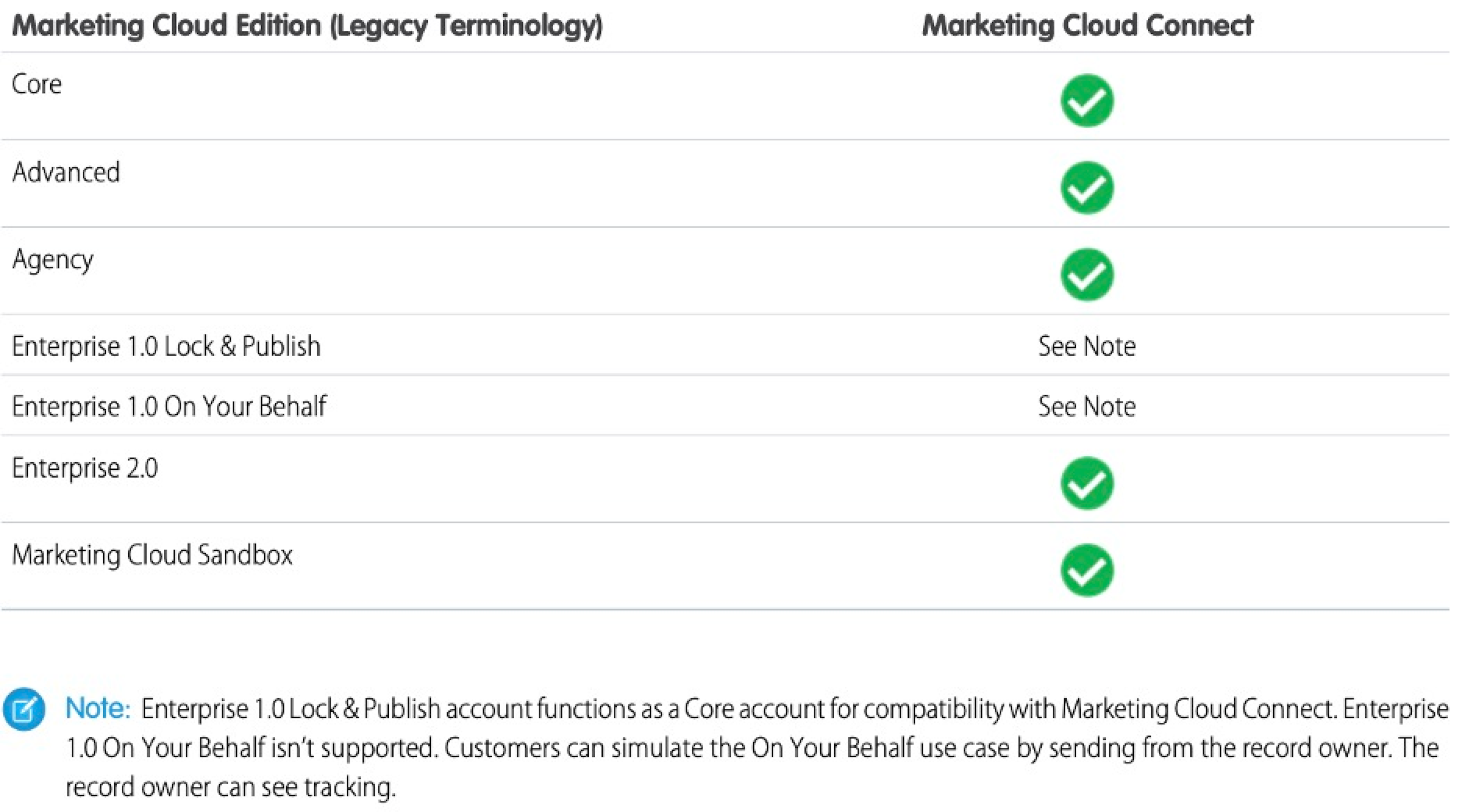Screen dimensions: 1462x812
Task: Select the "Advanced" edition label
Action: (66, 172)
